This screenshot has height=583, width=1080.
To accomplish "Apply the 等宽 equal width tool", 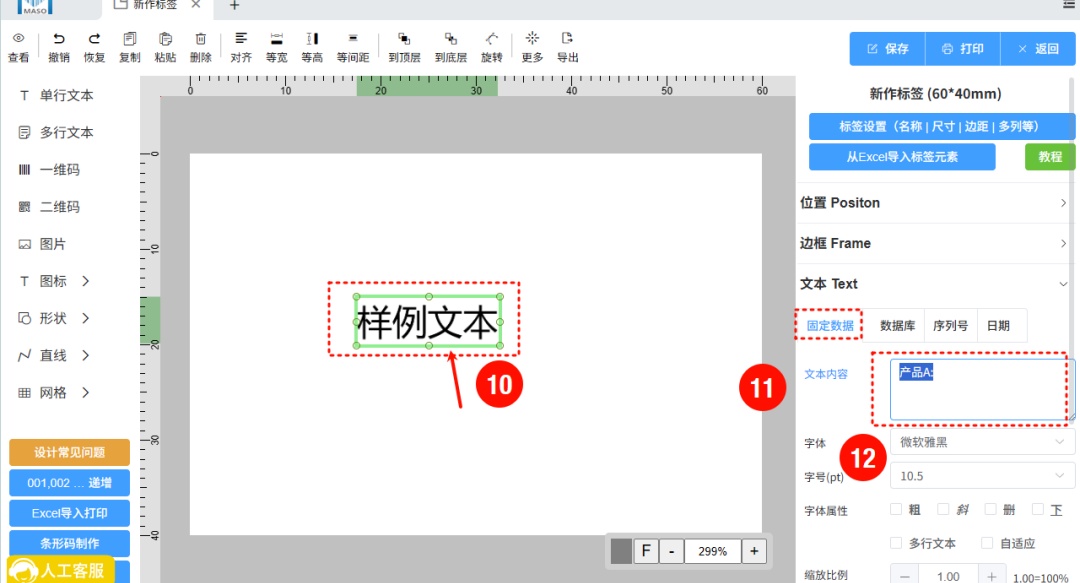I will click(276, 39).
